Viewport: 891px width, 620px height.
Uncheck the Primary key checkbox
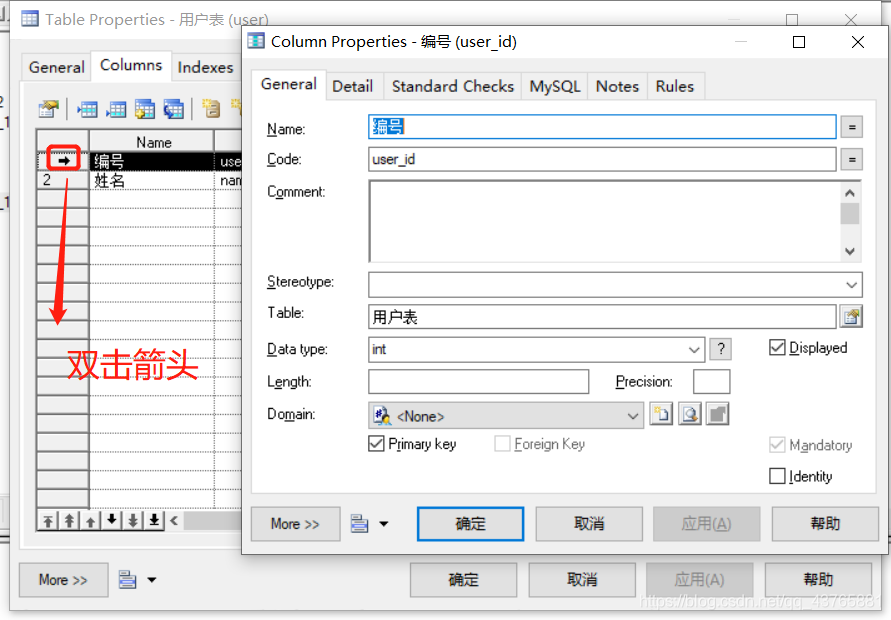377,444
